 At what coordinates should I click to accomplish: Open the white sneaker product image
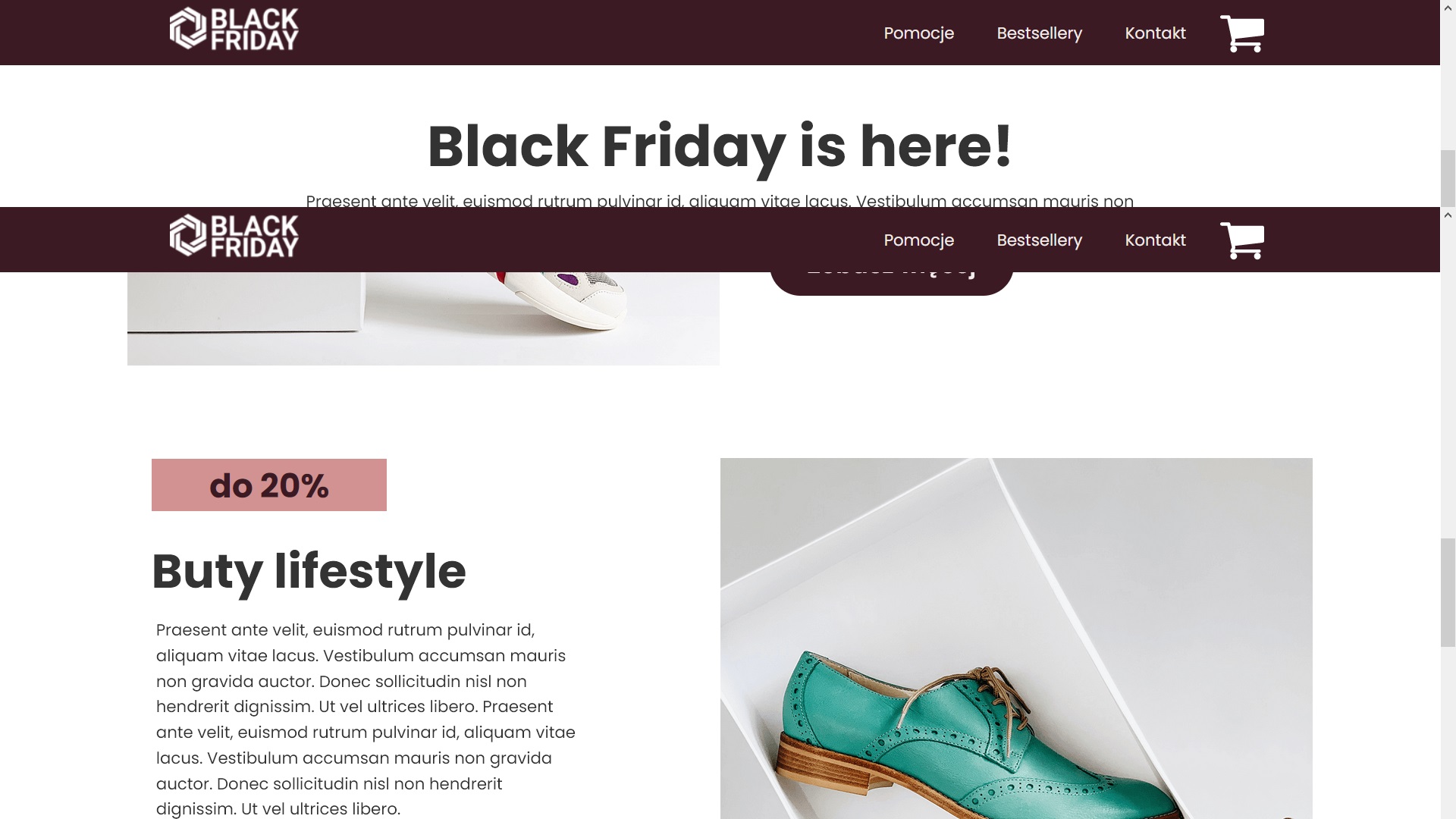click(423, 318)
